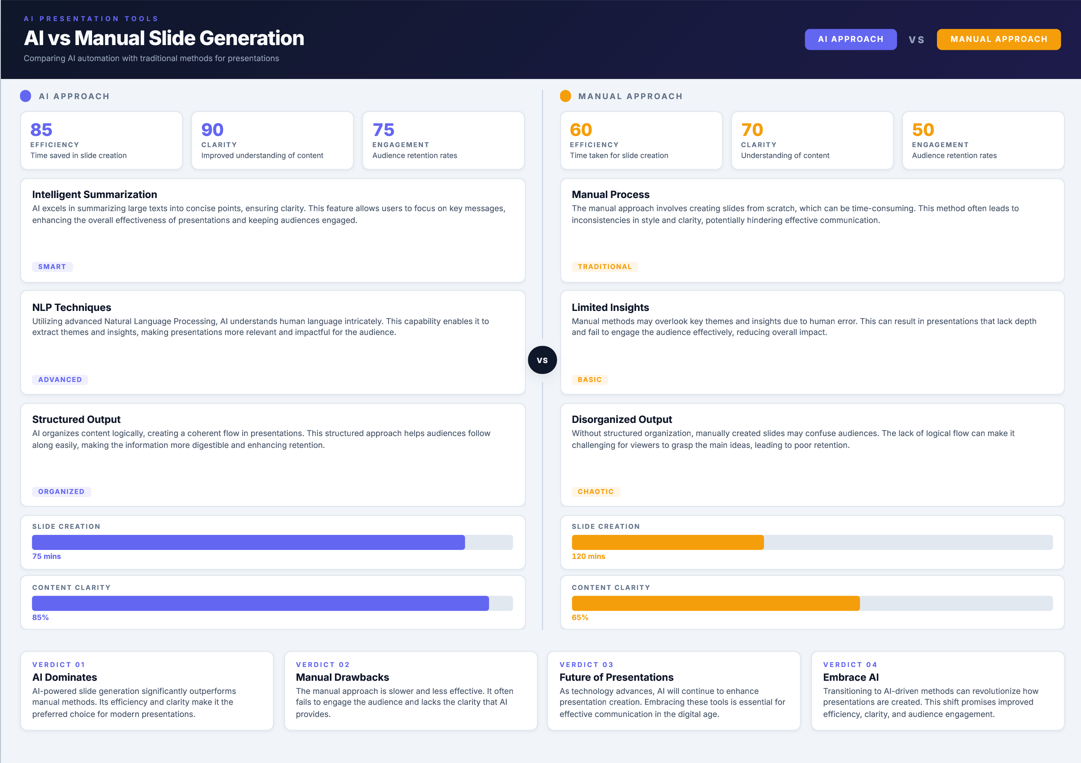Click the NLP Techniques card title

[x=72, y=308]
